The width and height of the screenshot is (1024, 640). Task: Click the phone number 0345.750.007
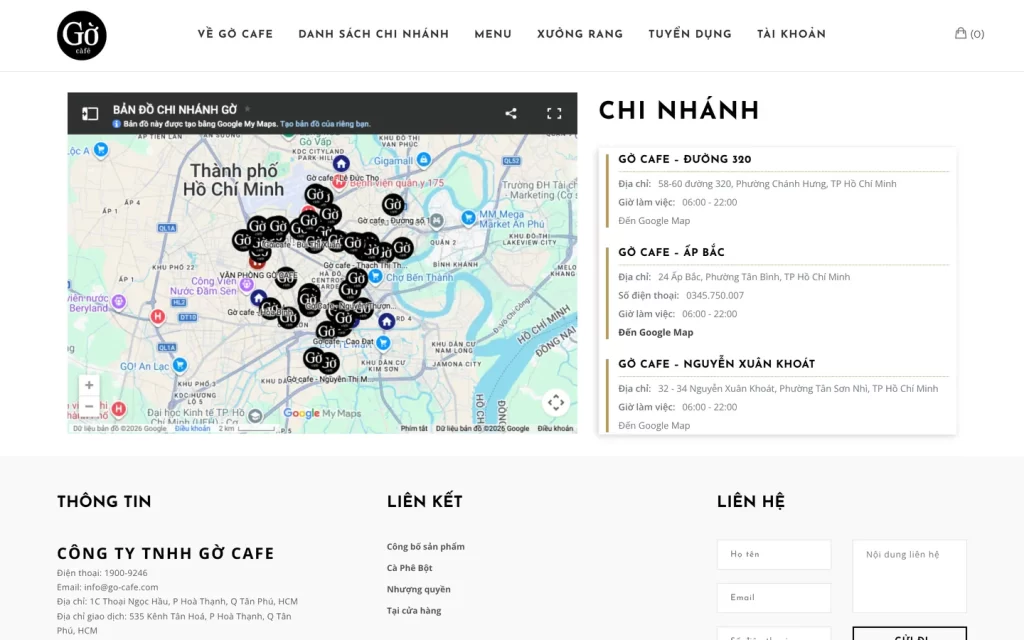pos(714,295)
